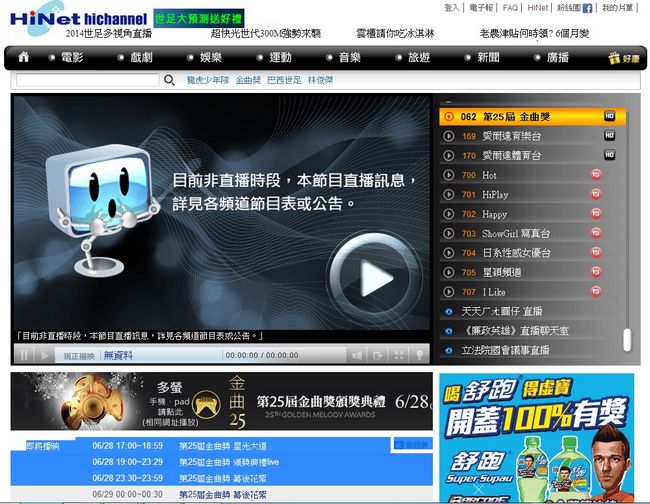Click the channel list scrollbar handle
The width and height of the screenshot is (650, 504).
tap(627, 340)
